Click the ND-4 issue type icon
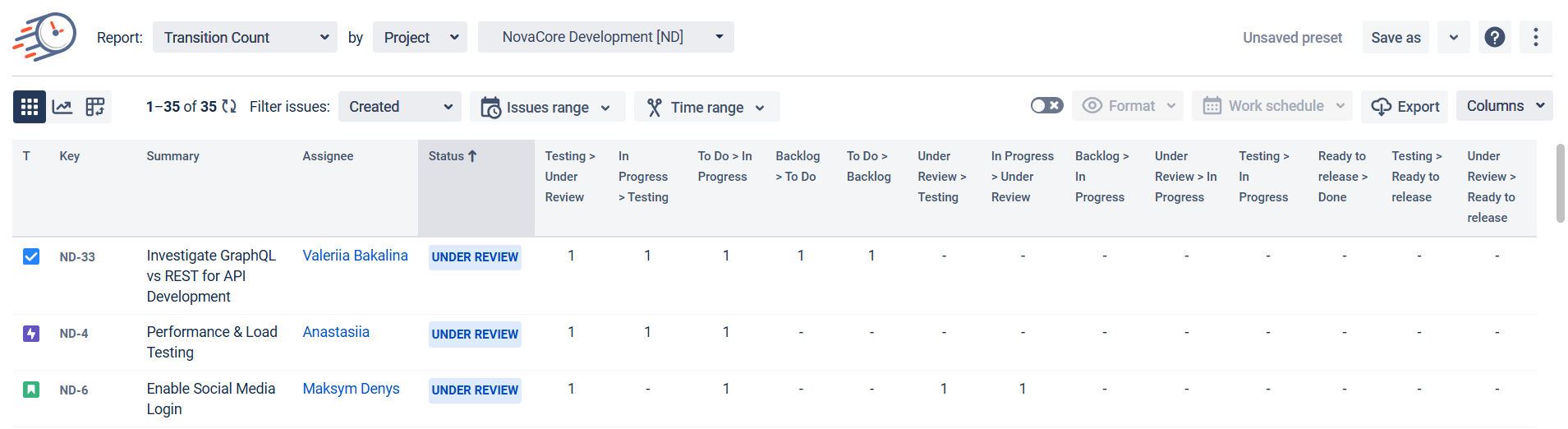The image size is (1568, 429). [31, 334]
